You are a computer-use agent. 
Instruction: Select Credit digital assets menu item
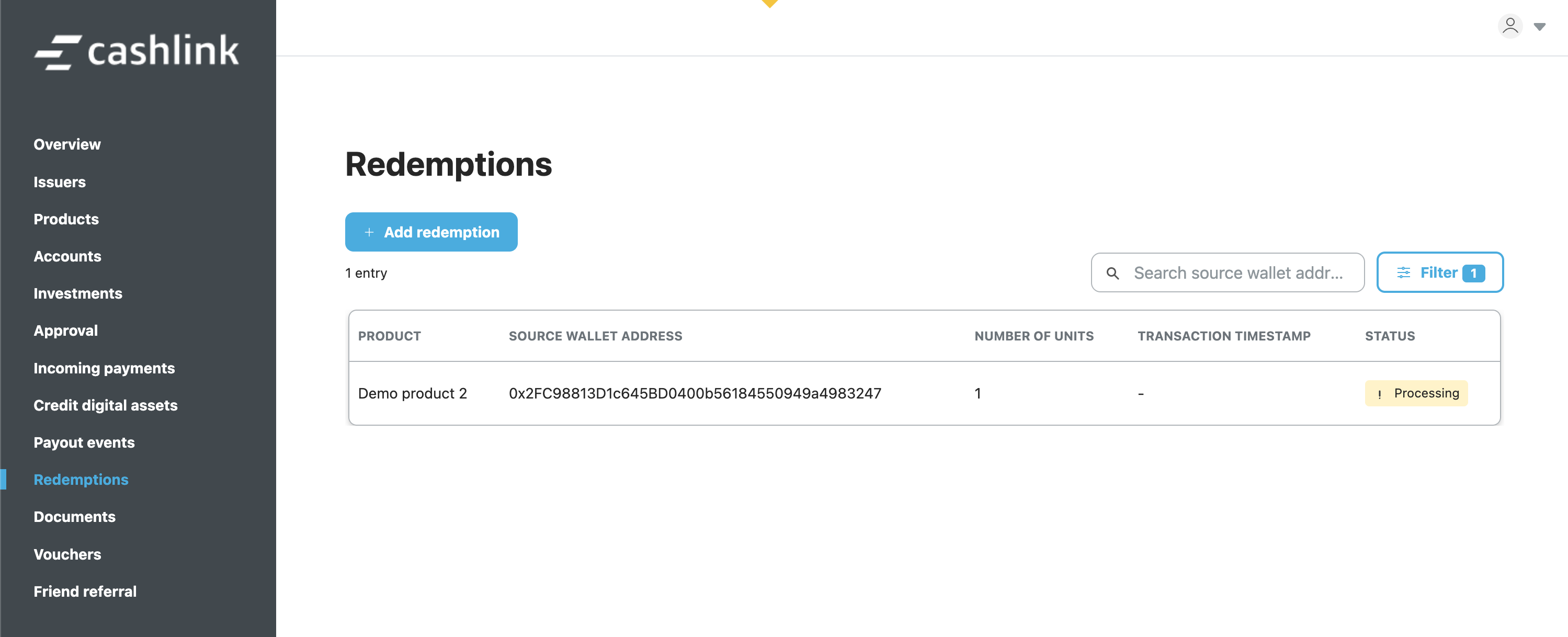pos(105,405)
